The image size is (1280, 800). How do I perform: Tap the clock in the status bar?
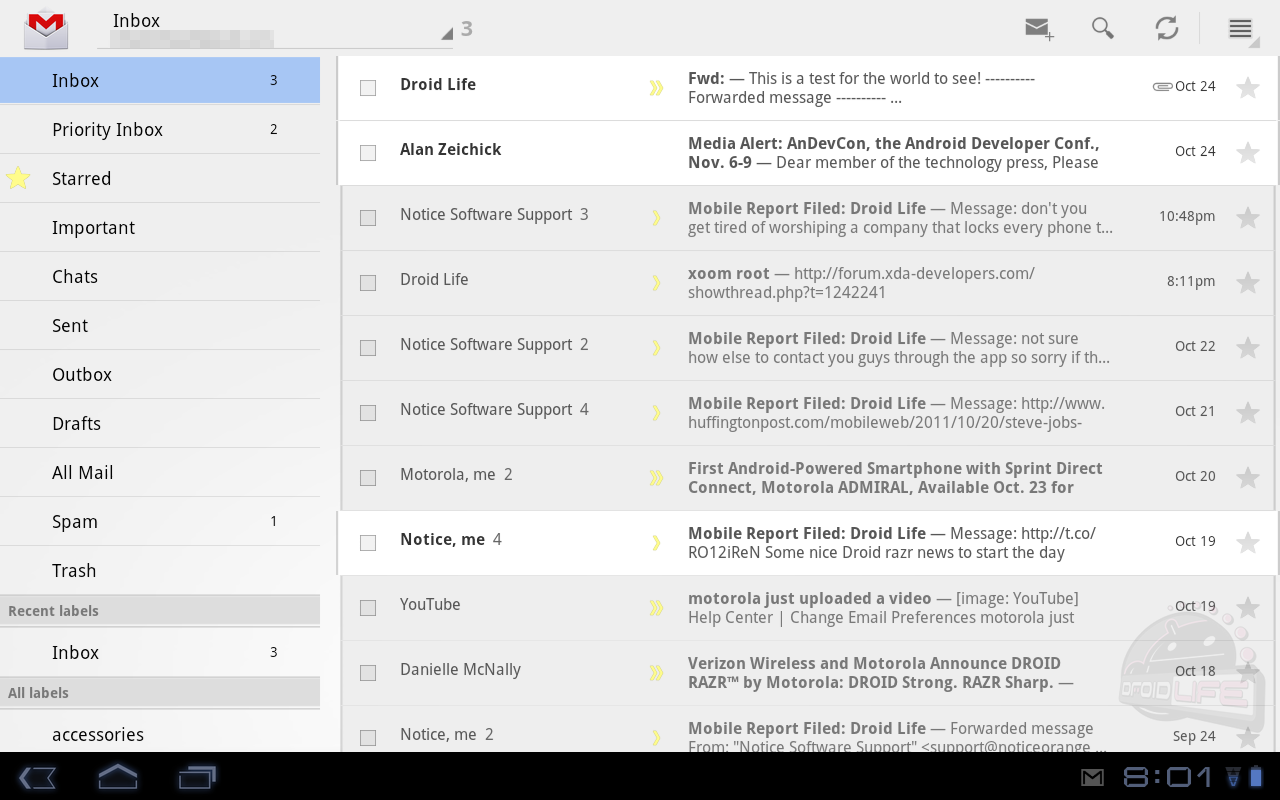[1169, 777]
